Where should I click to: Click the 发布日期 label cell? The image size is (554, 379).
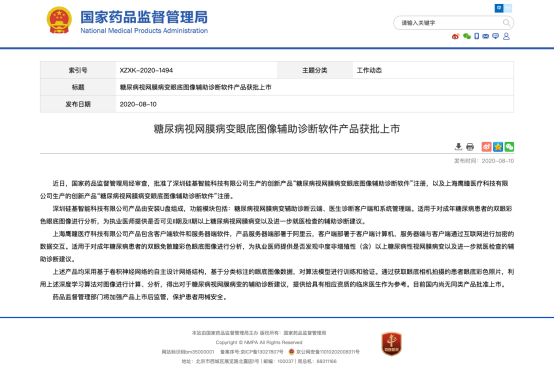[x=78, y=104]
